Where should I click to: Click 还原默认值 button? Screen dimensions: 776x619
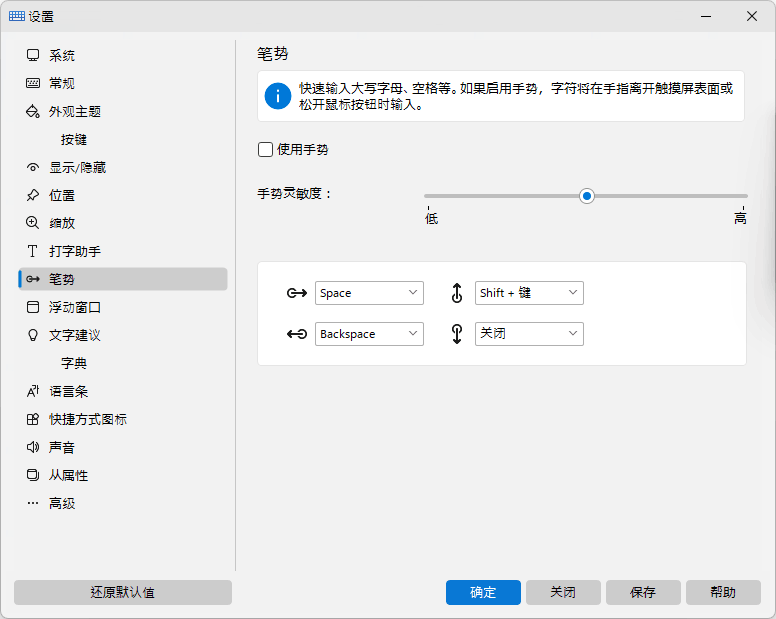click(x=123, y=592)
